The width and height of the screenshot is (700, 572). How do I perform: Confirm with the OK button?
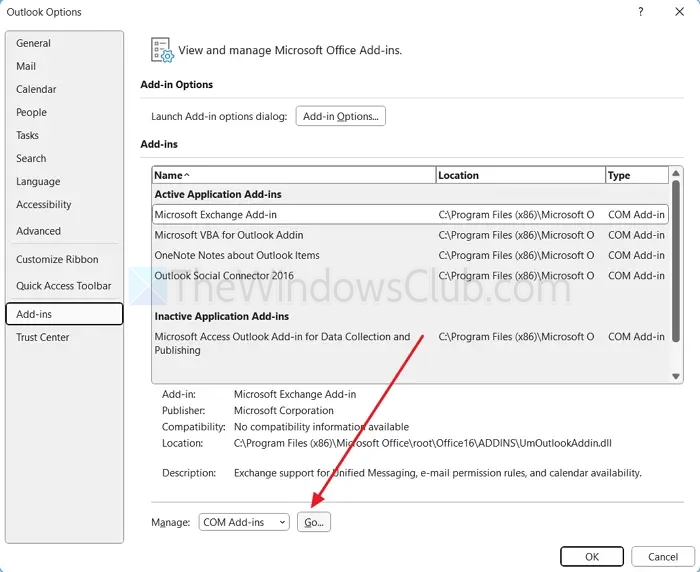point(592,557)
